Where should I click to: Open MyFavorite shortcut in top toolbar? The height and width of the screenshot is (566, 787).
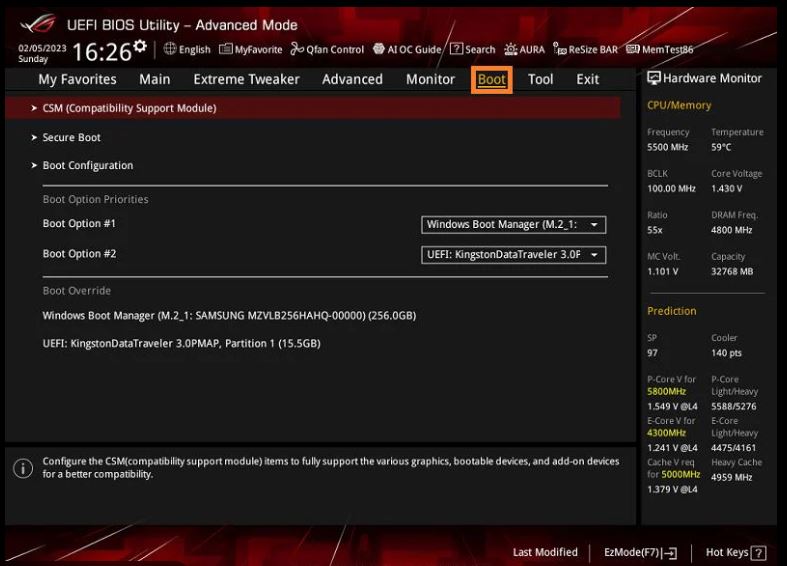[x=251, y=49]
